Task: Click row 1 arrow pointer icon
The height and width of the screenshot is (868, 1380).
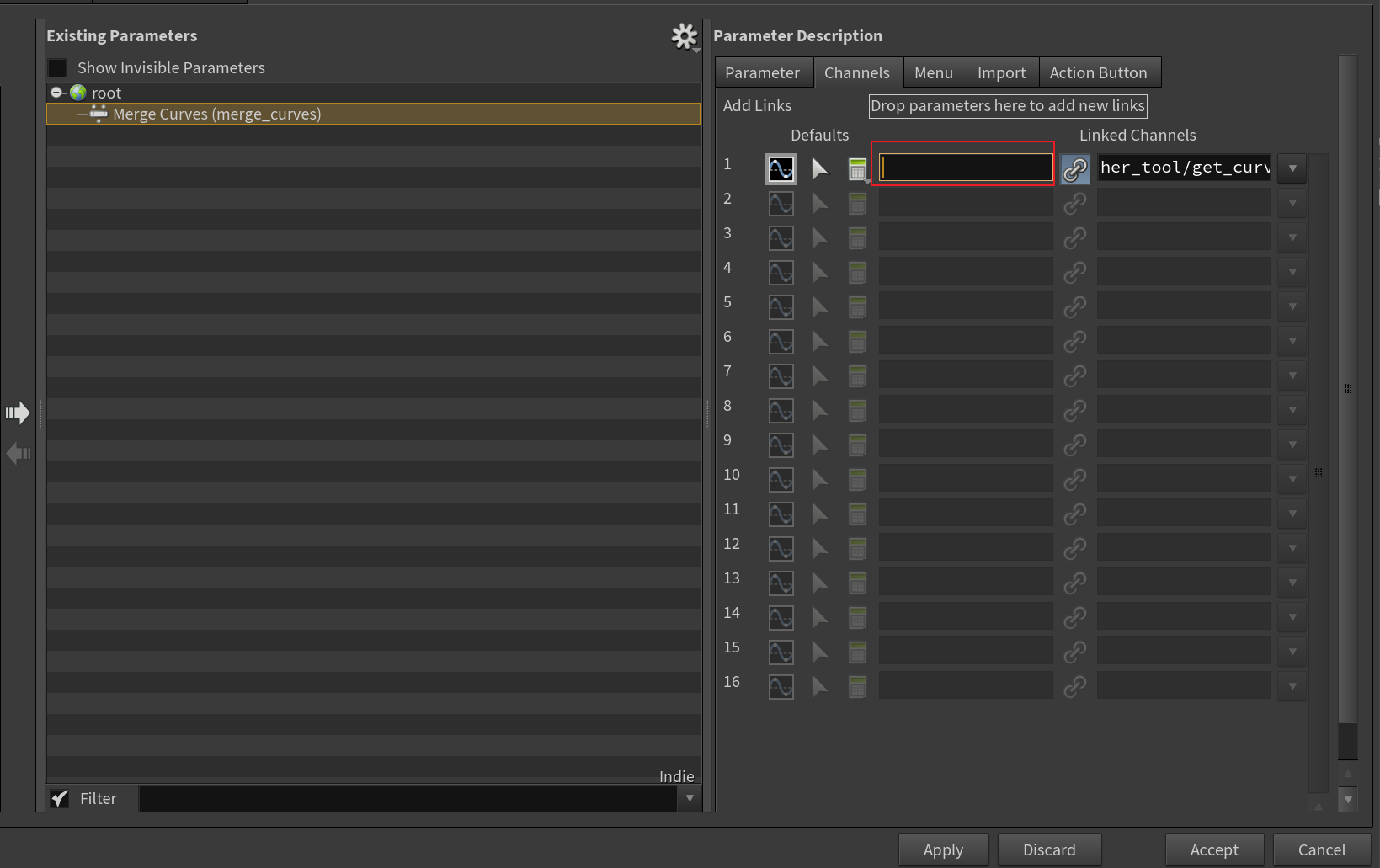Action: [820, 169]
